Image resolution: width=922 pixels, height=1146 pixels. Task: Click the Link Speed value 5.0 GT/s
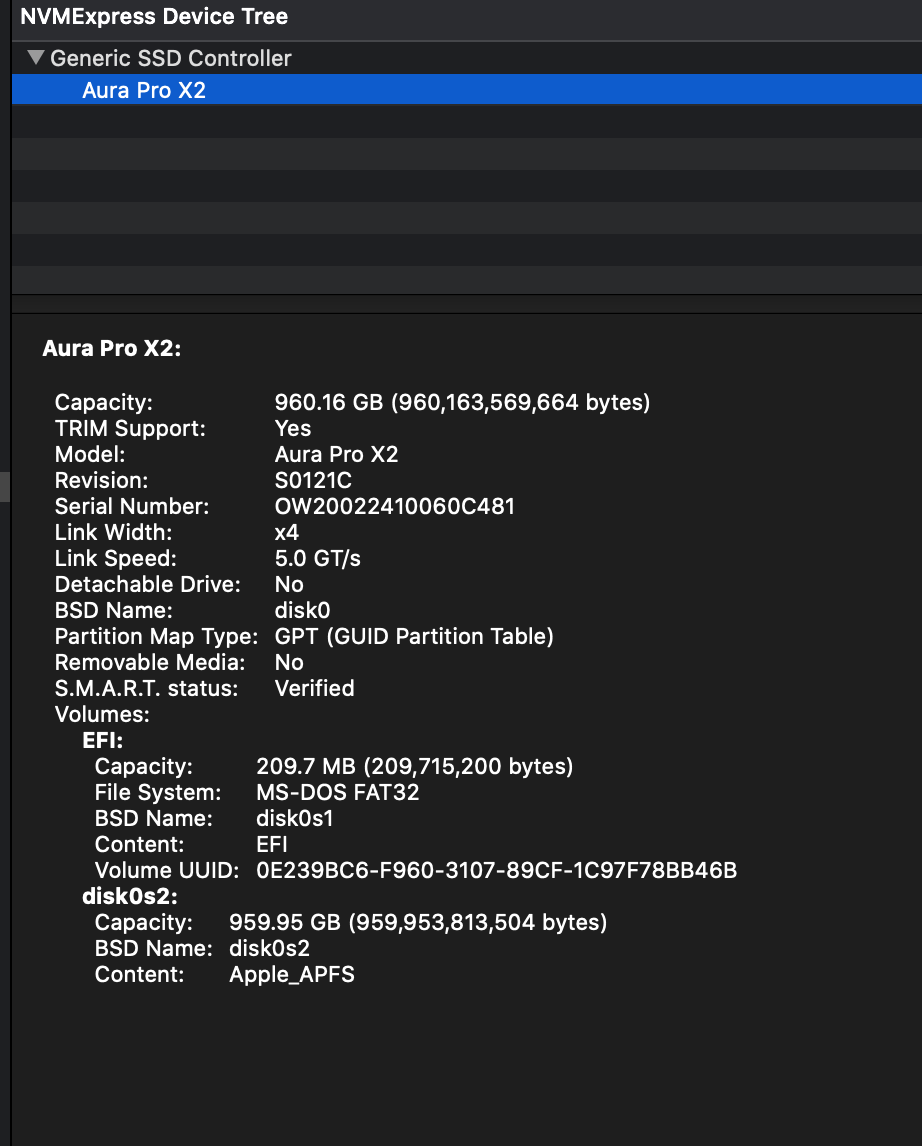tap(318, 558)
